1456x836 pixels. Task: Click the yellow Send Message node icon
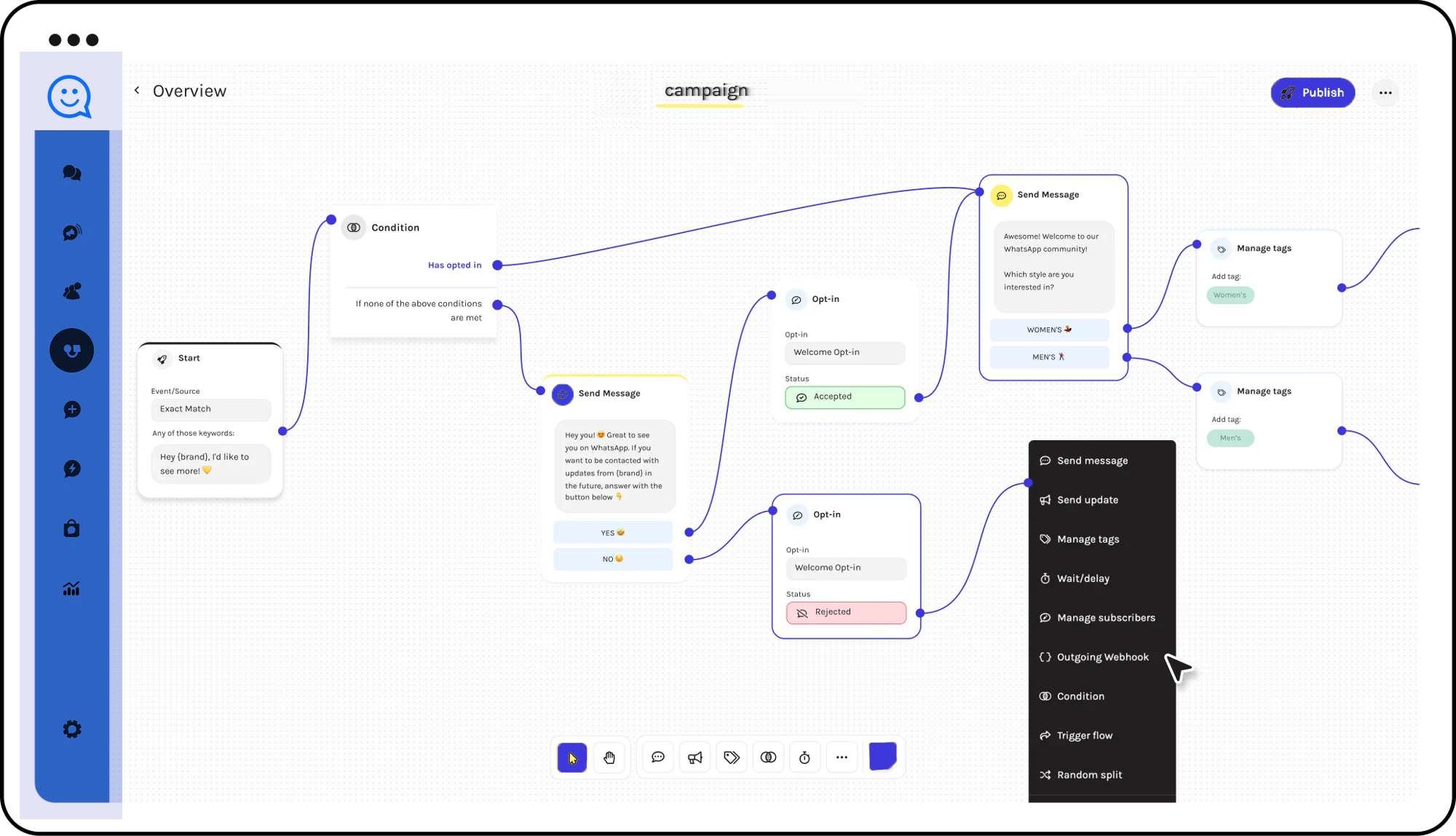[x=1002, y=196]
